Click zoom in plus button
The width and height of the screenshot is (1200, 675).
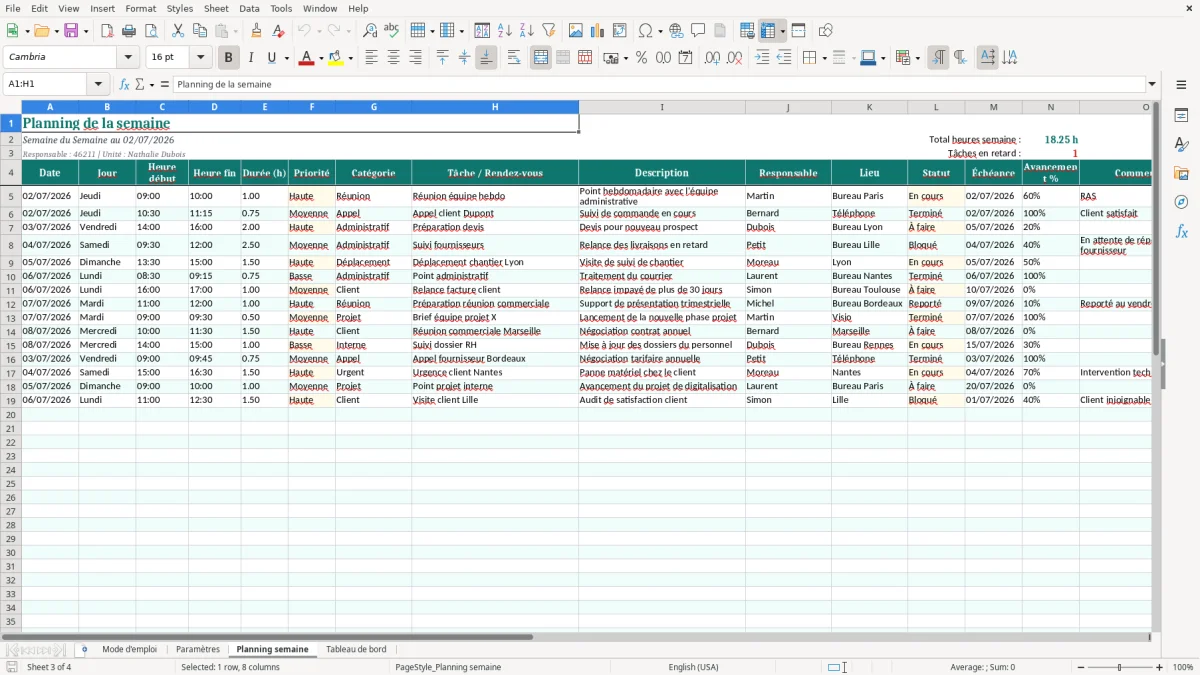1159,667
